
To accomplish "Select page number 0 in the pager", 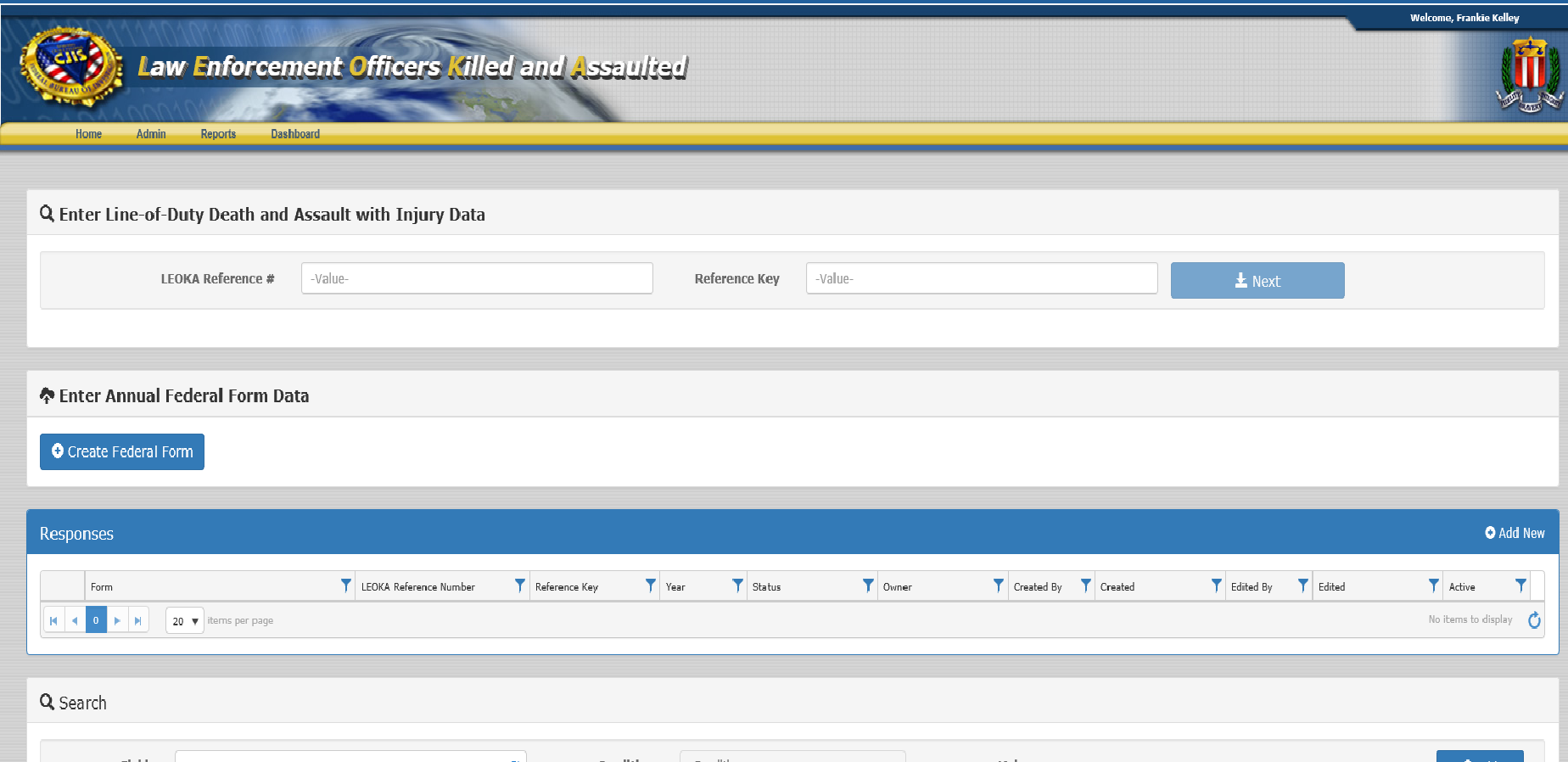I will [96, 620].
